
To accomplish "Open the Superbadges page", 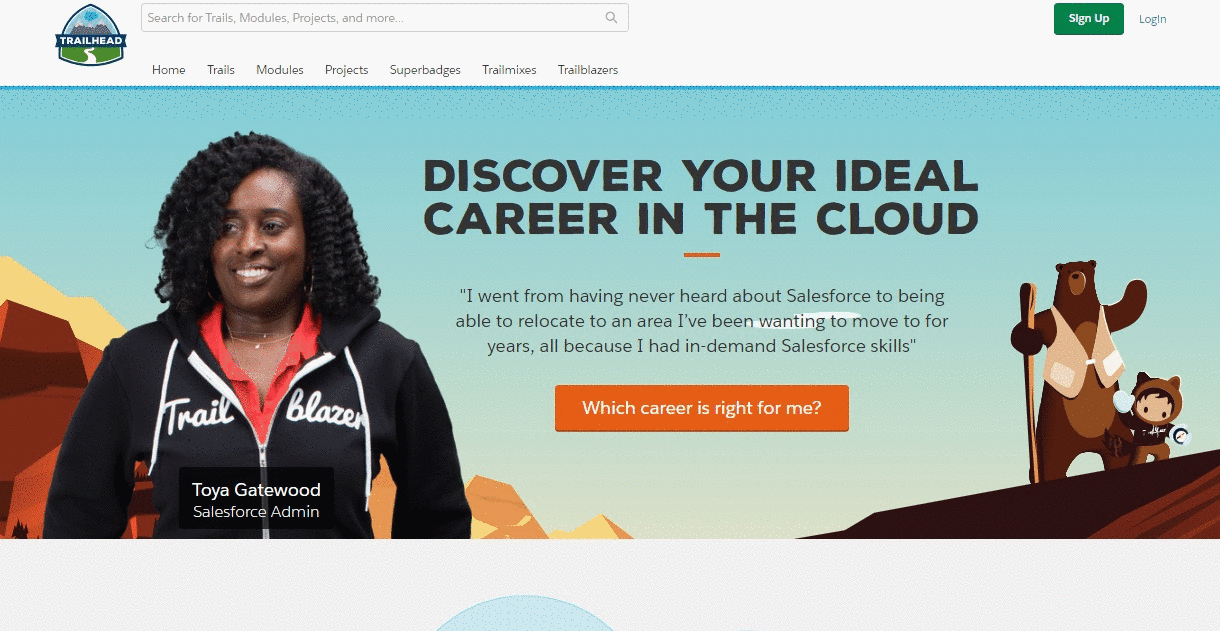I will tap(425, 70).
